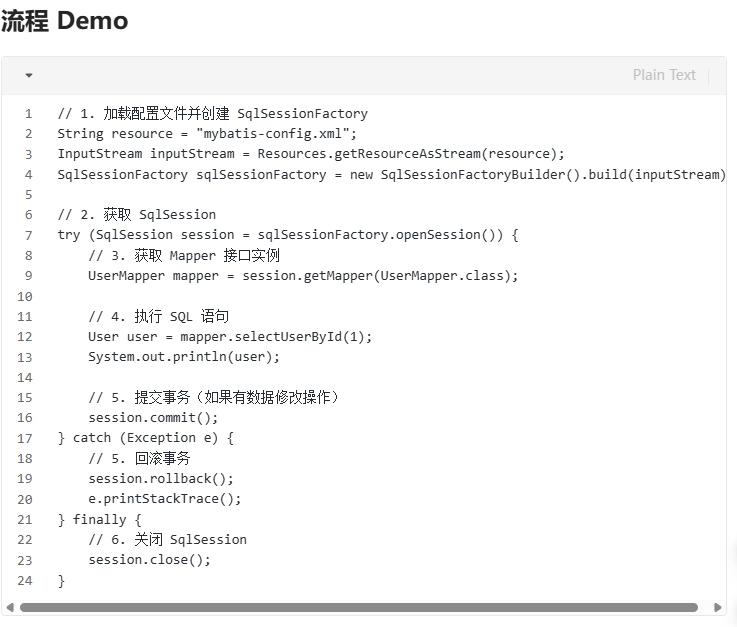Collapse the code block with the arrow
The image size is (737, 627).
29,75
